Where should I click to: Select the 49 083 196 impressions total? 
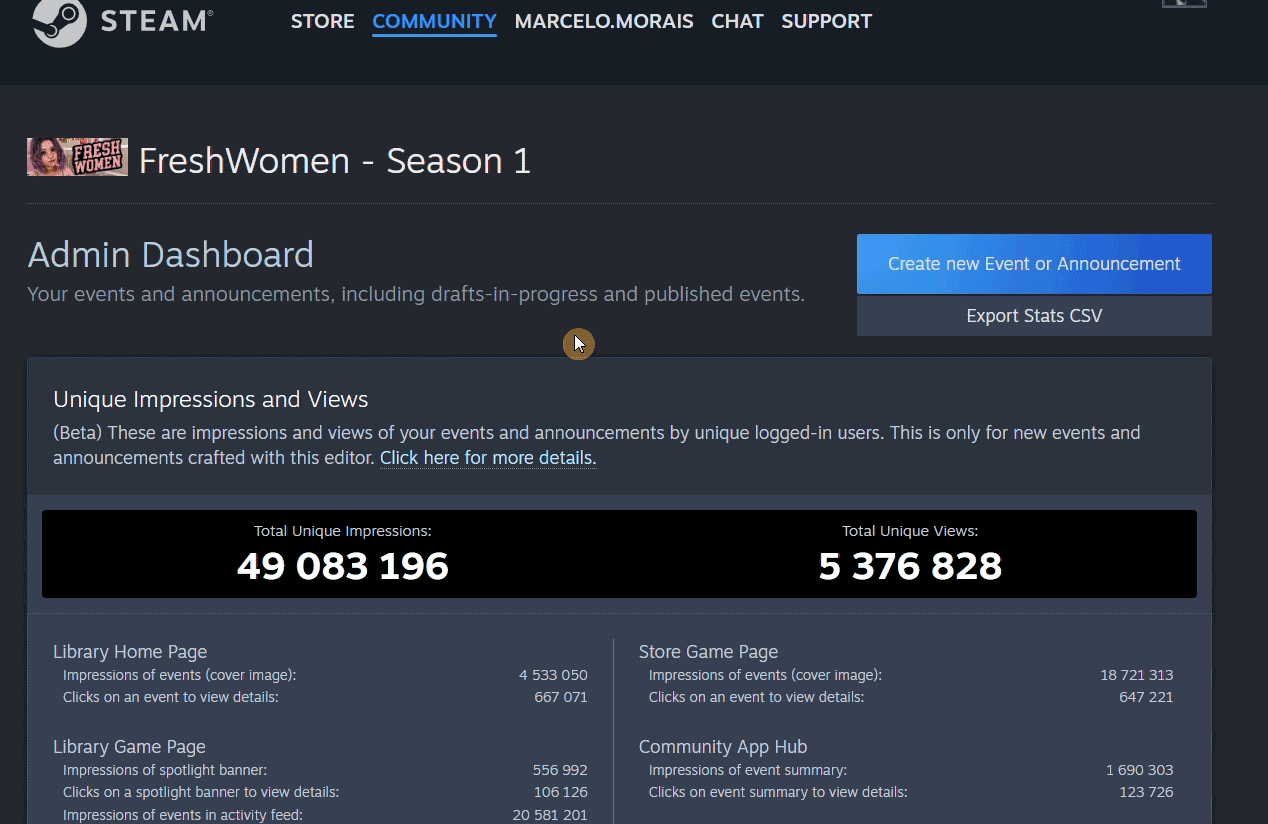click(343, 567)
